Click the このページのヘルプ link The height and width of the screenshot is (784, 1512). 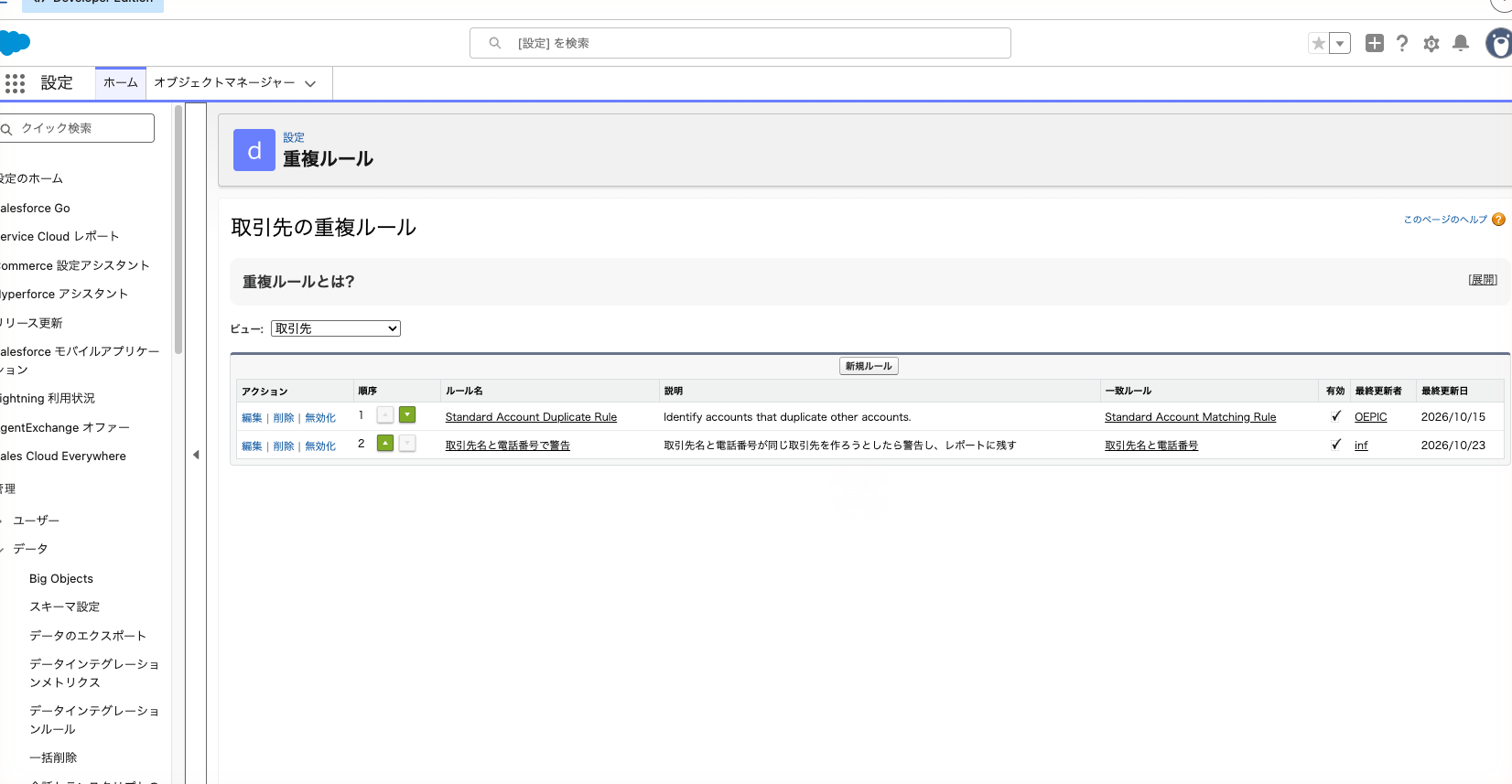pos(1445,220)
